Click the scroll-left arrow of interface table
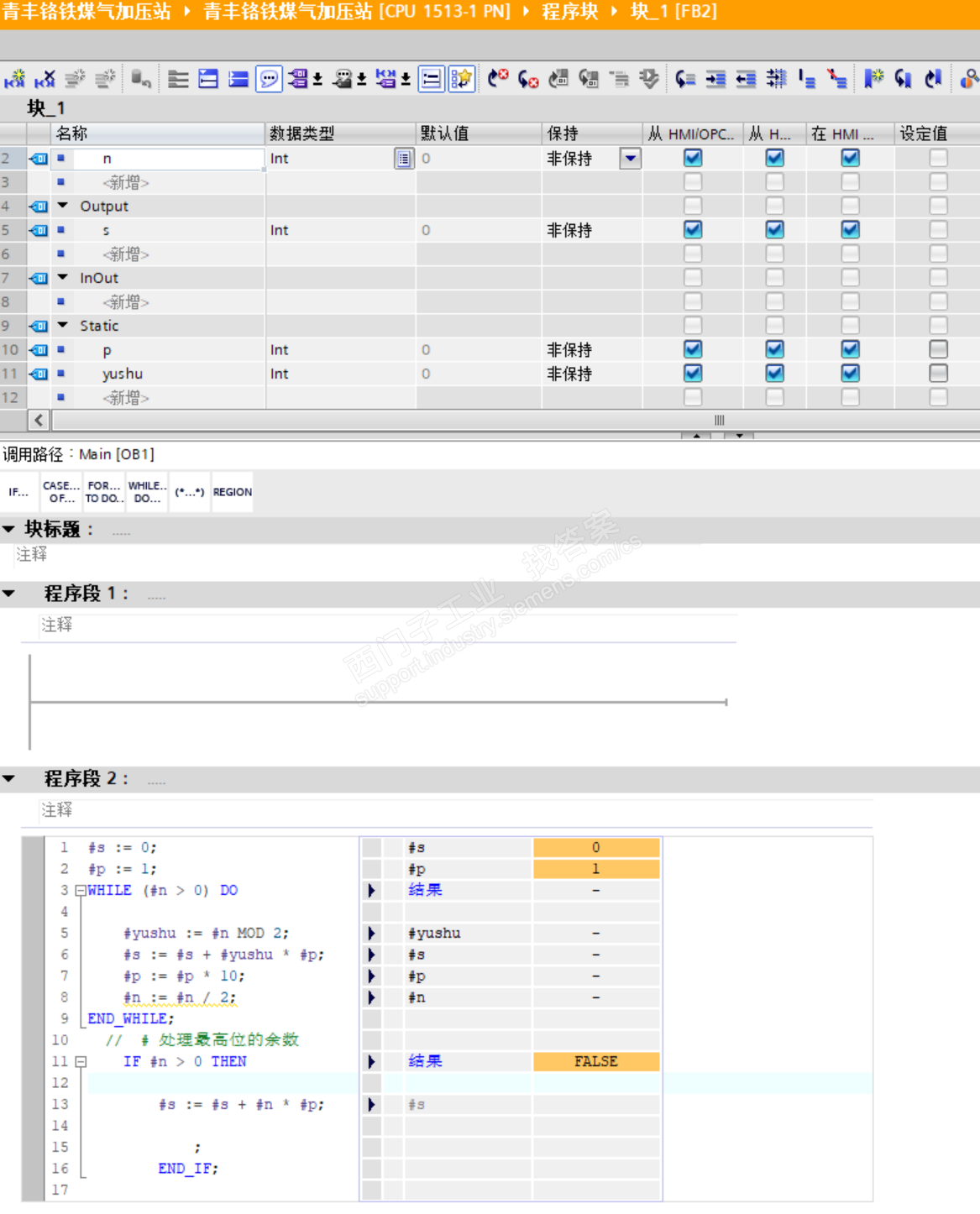The height and width of the screenshot is (1214, 980). (x=39, y=420)
